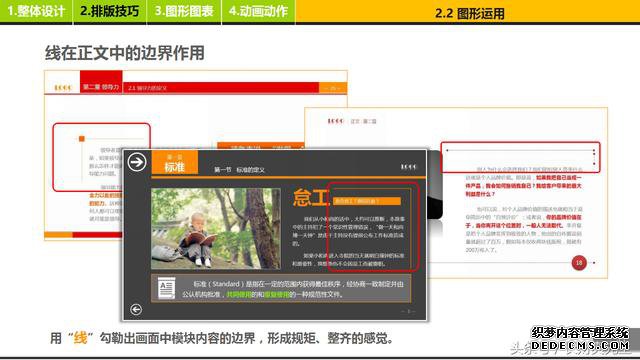Viewport: 640px width, 360px height.
Task: Click the red page number 18 circle
Action: (x=579, y=263)
